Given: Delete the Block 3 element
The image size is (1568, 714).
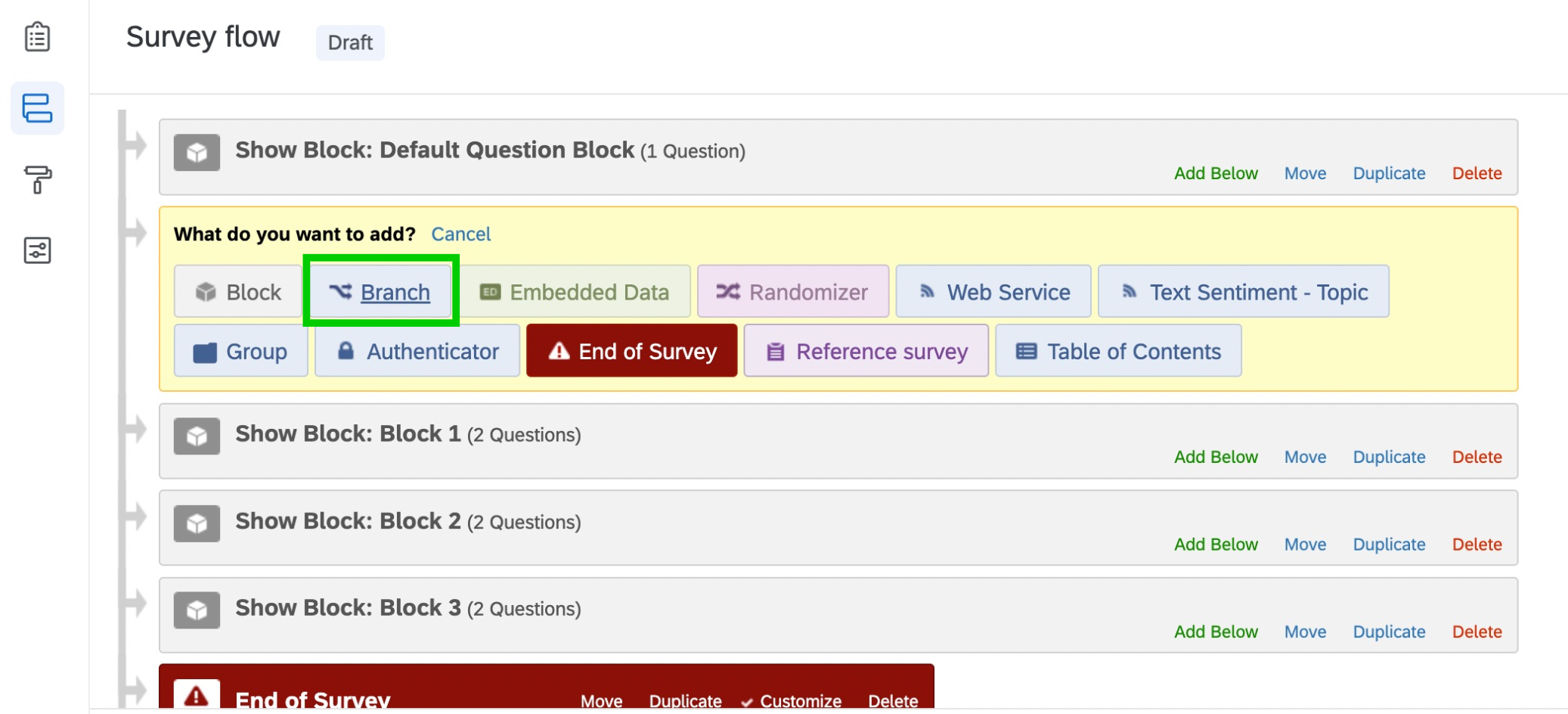Looking at the screenshot, I should 1477,632.
